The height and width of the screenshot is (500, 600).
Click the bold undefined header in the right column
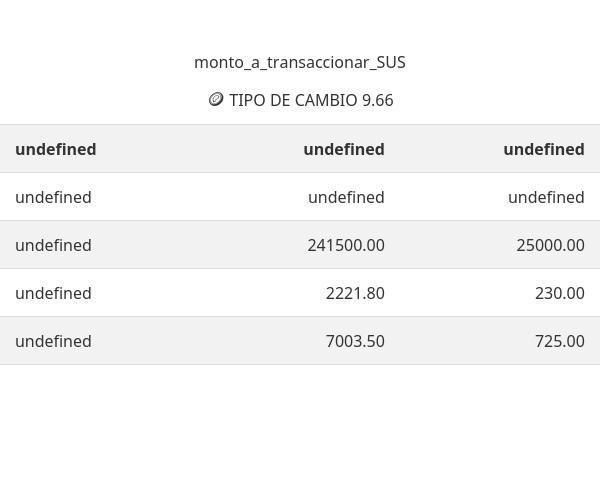(x=544, y=149)
